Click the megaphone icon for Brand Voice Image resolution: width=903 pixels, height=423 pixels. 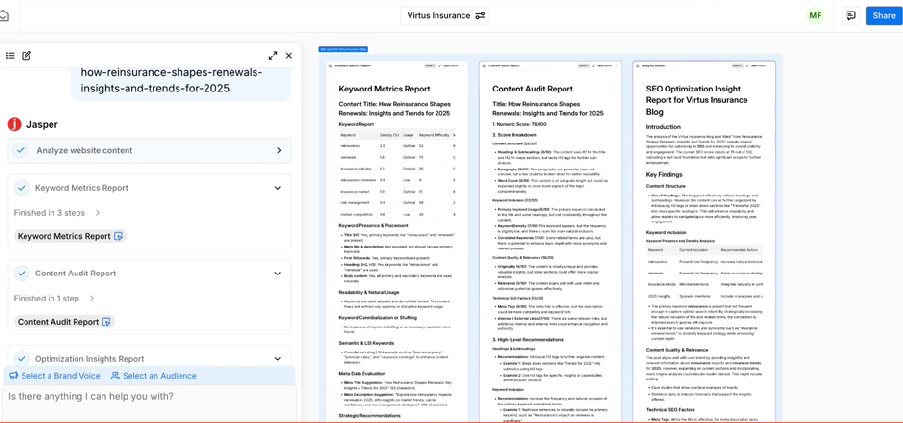coord(14,376)
